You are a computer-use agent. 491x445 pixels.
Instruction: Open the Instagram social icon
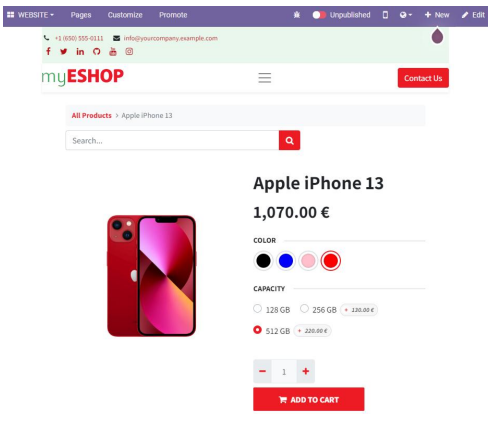tap(129, 51)
